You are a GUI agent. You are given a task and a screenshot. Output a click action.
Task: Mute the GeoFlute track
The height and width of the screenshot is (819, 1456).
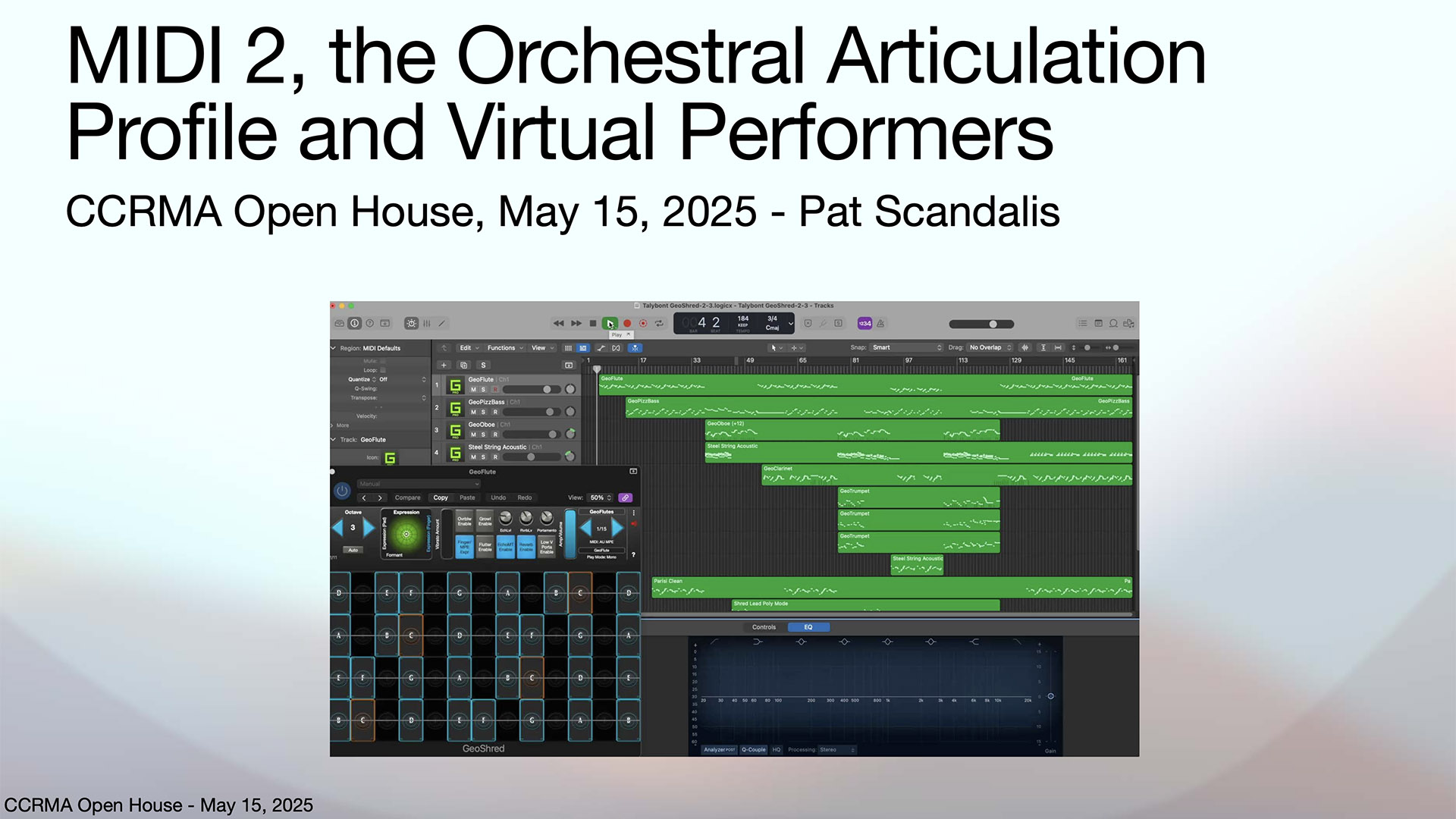point(473,390)
